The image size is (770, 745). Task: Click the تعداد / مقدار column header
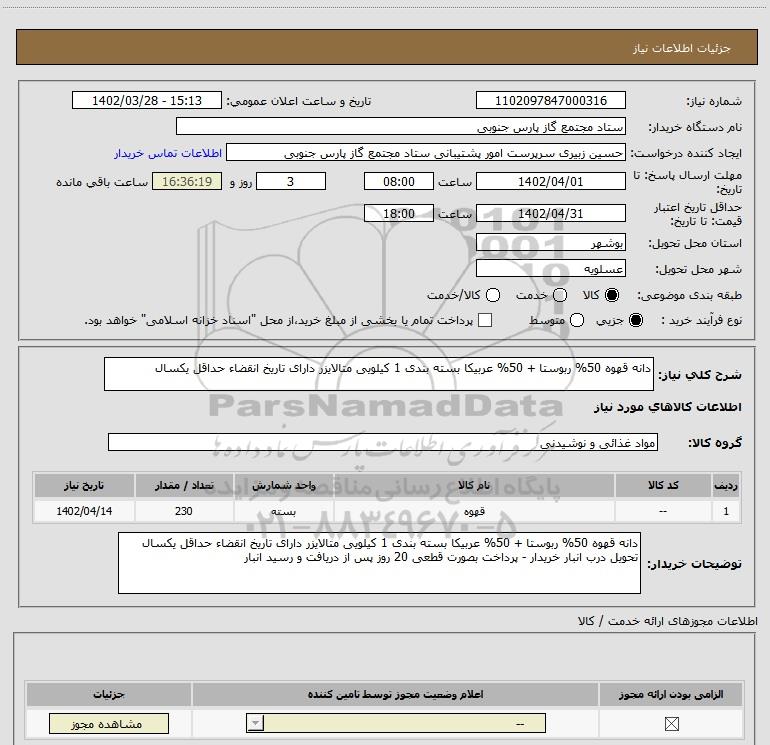click(184, 486)
